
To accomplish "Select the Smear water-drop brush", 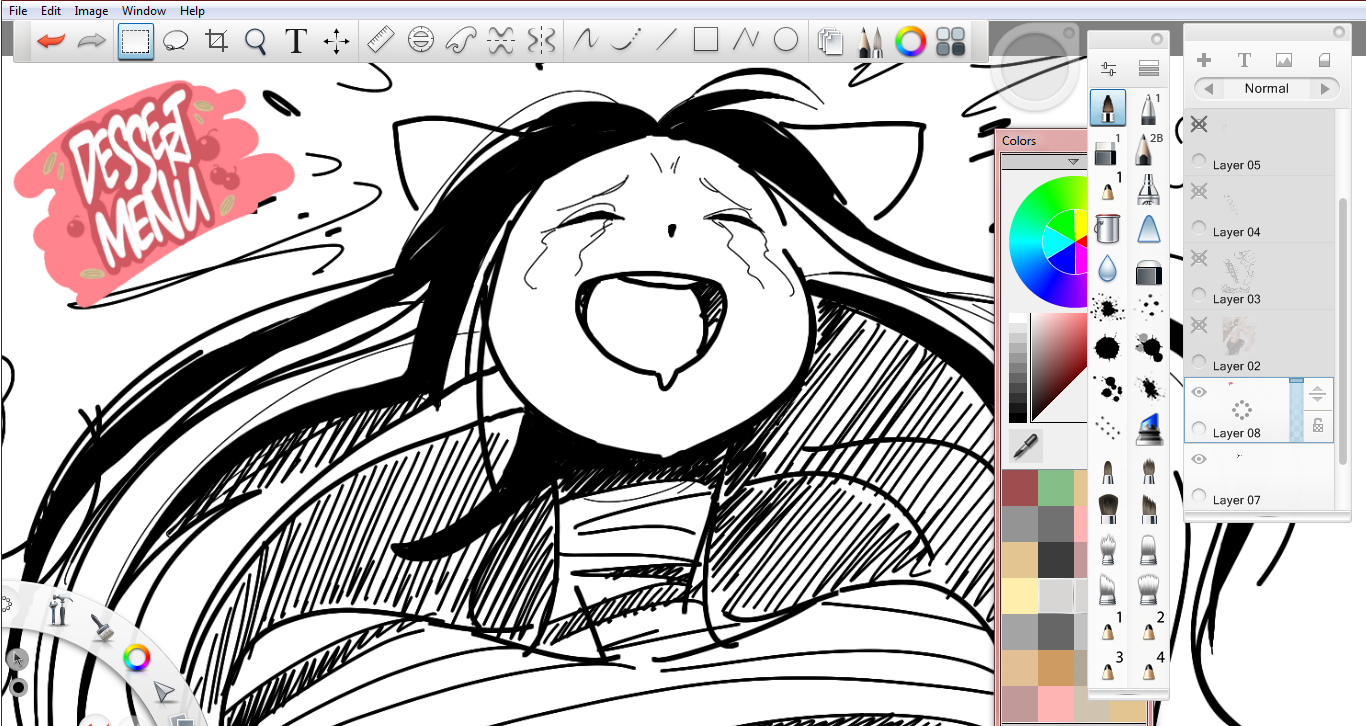I will pyautogui.click(x=1107, y=268).
